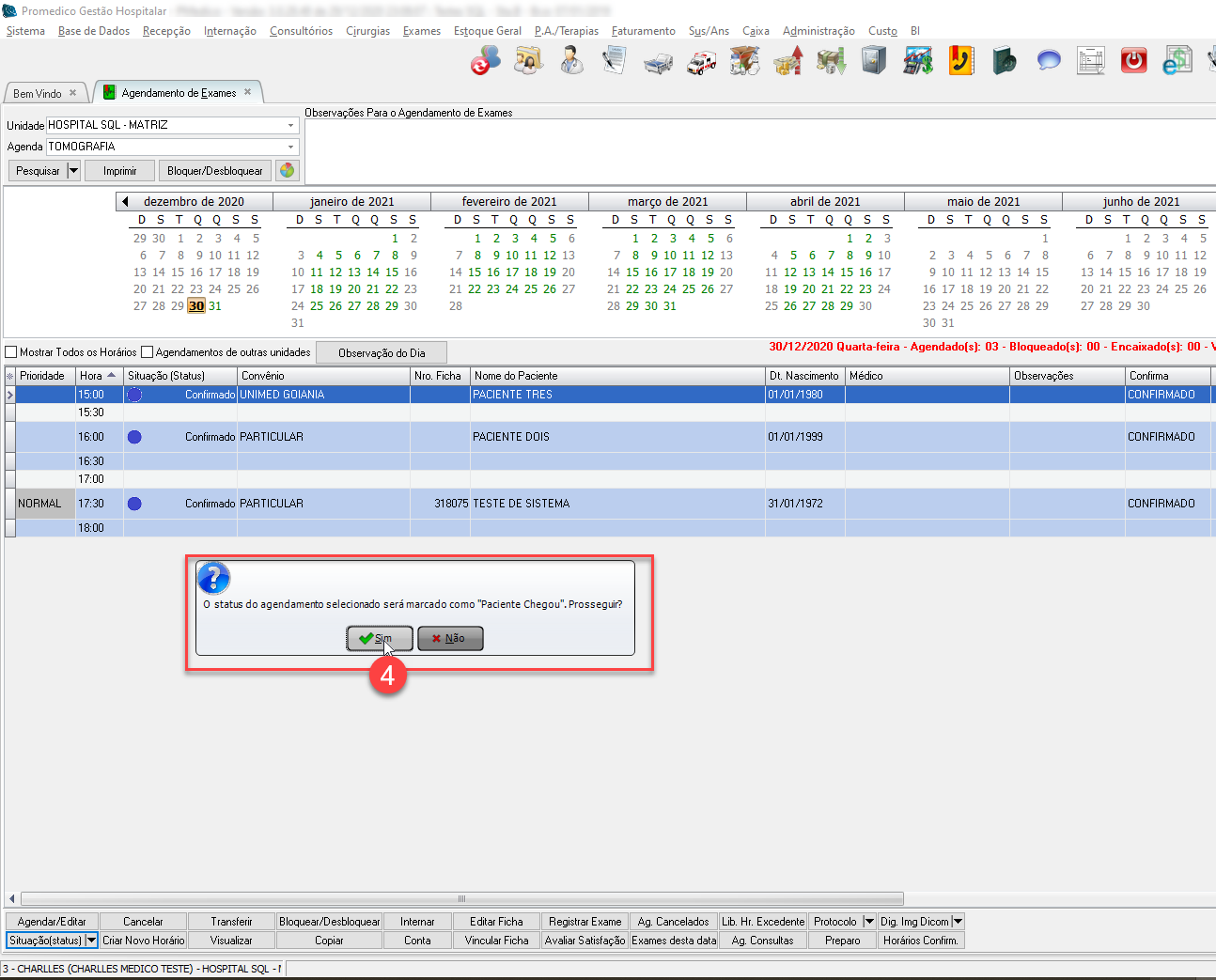Enable Mostrar Todos os Horários checkbox
Image resolution: width=1216 pixels, height=980 pixels.
pyautogui.click(x=12, y=352)
